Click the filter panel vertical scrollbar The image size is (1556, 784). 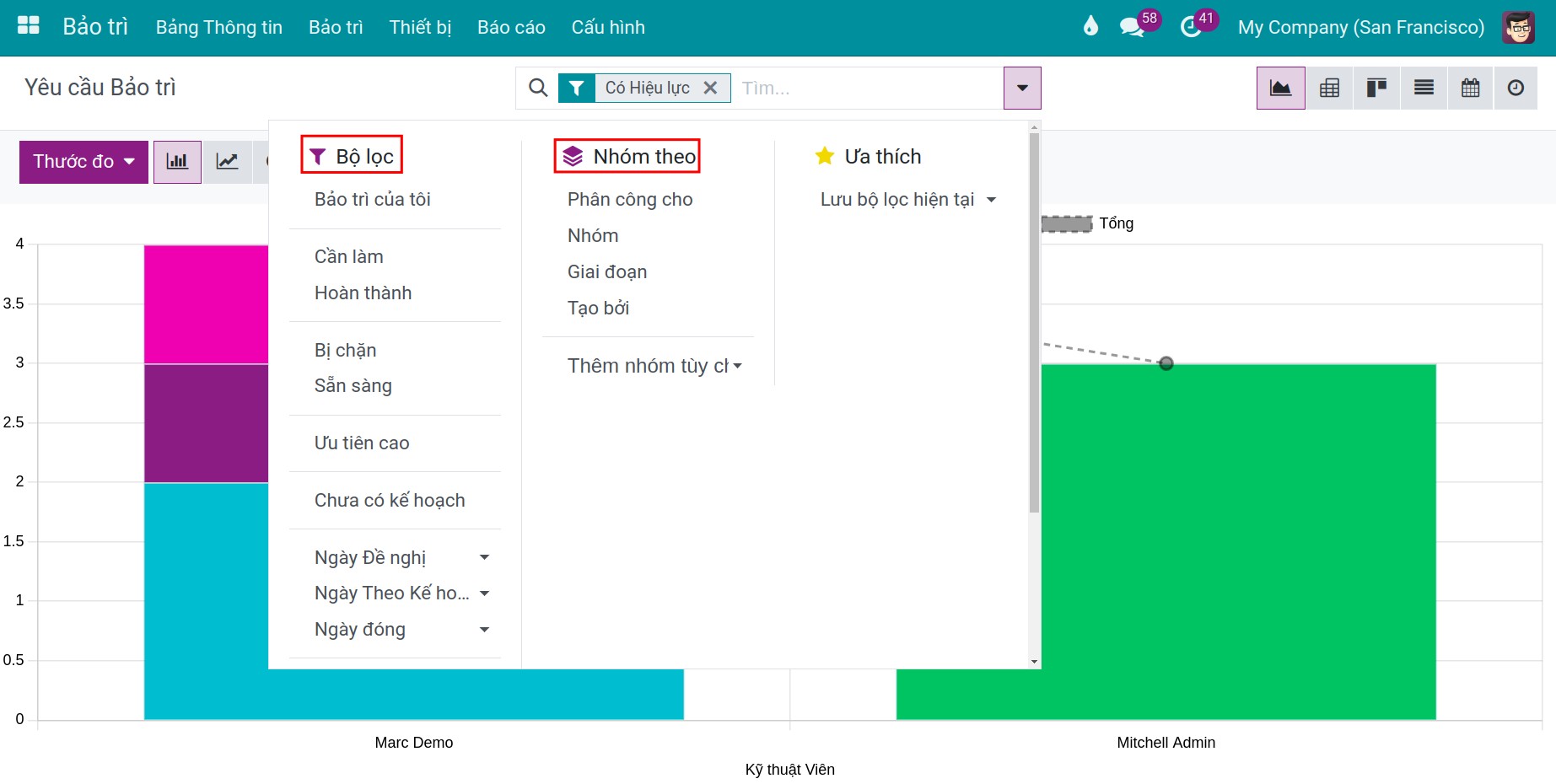1034,323
